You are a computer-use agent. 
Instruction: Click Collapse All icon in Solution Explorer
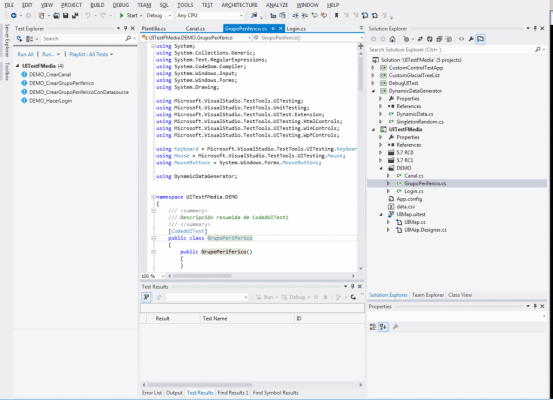click(439, 39)
